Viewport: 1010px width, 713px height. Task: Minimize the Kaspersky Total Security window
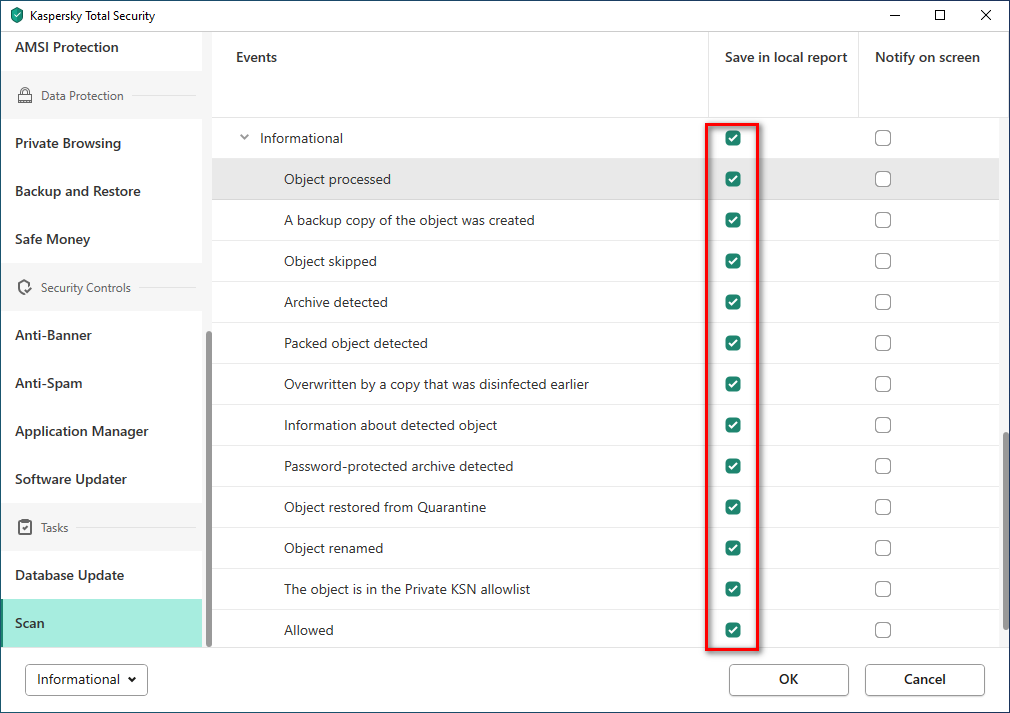[x=895, y=15]
